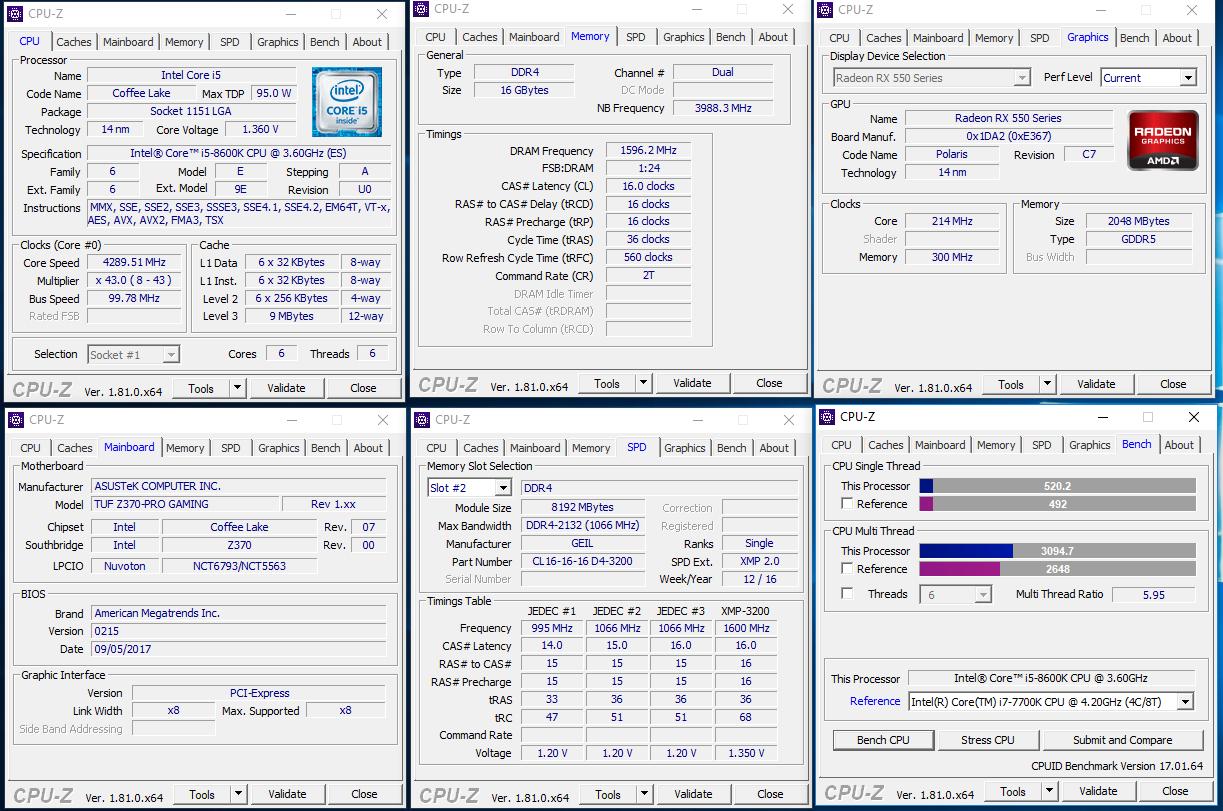The width and height of the screenshot is (1223, 811).
Task: Switch to Bench tab in the Graphics window
Action: (1135, 38)
